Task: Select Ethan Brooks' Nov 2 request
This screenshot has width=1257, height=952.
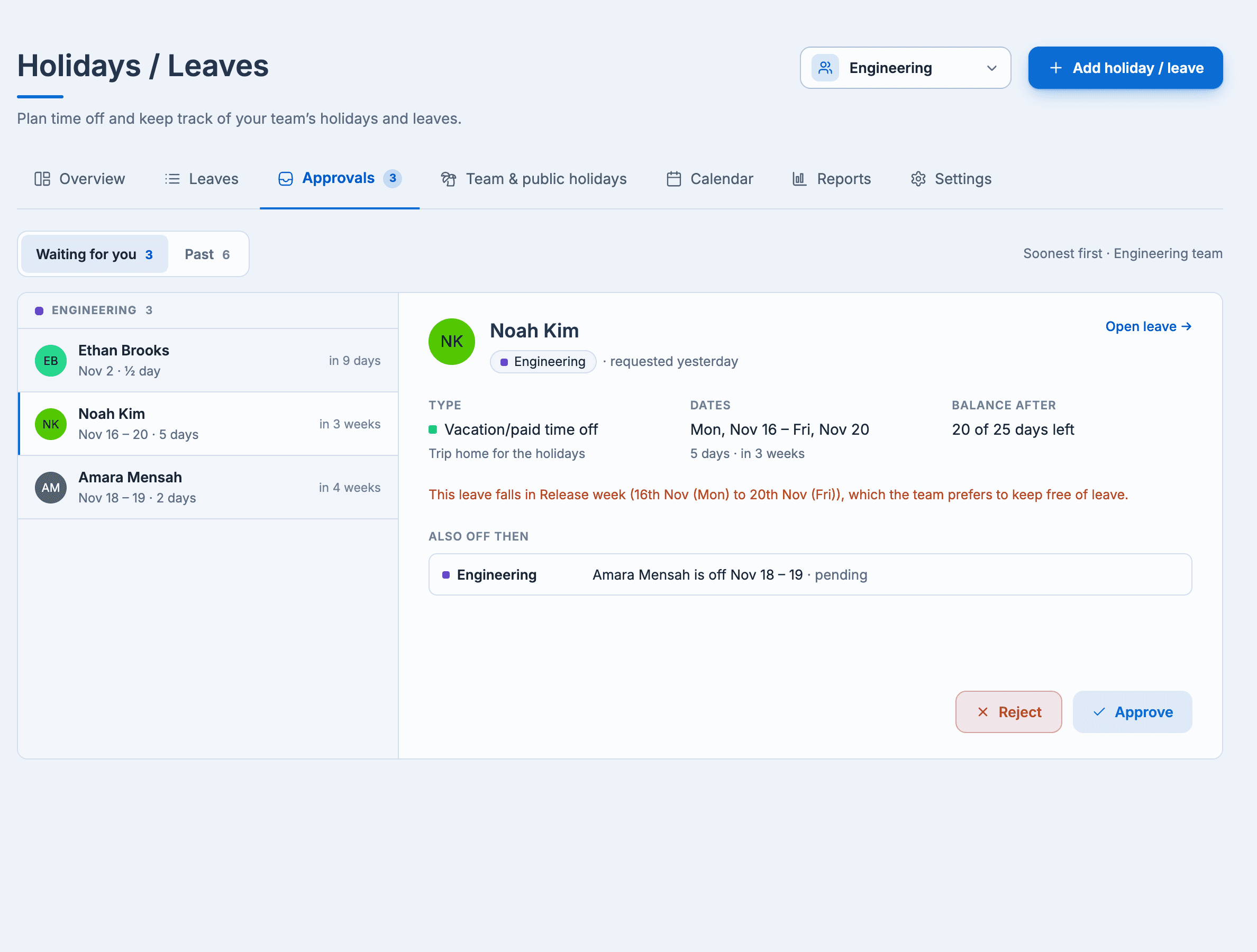Action: (208, 361)
